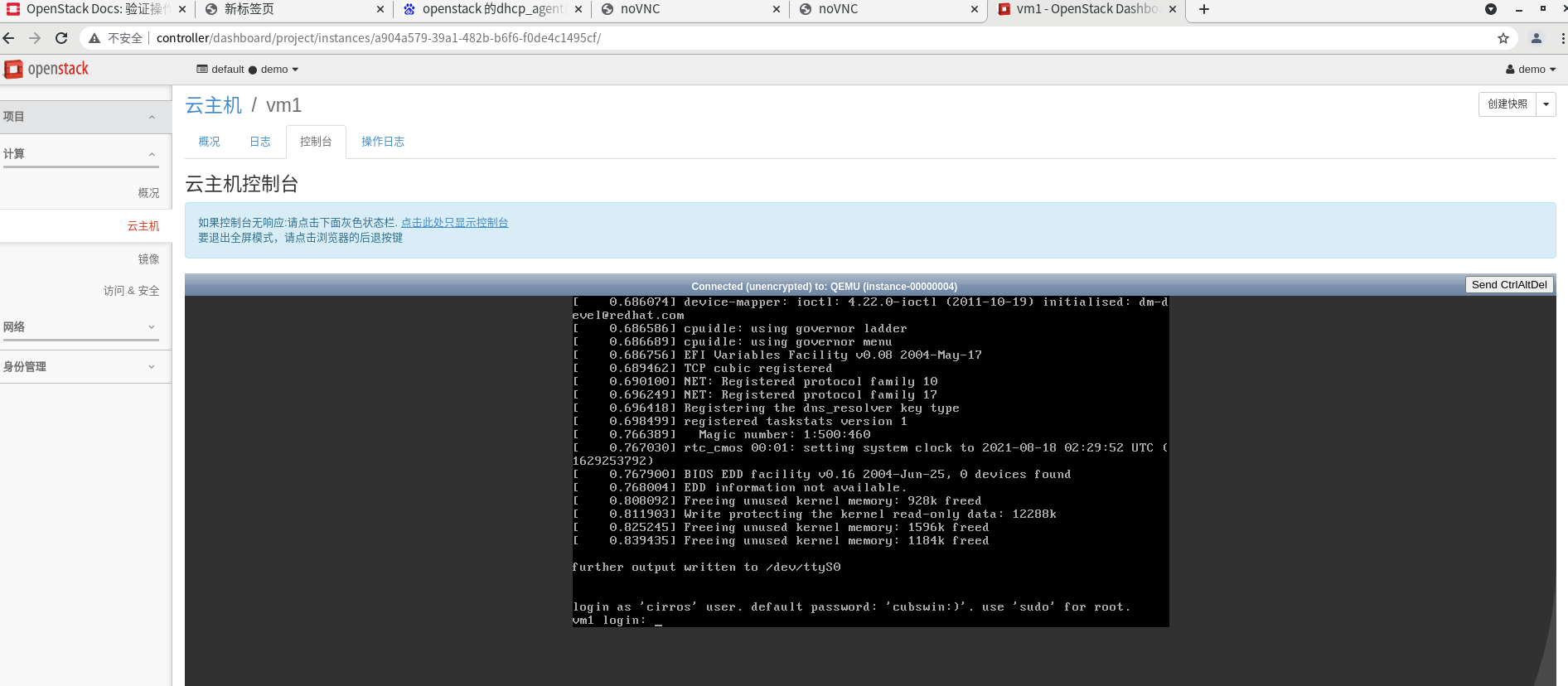Go back using browser back arrow
The width and height of the screenshot is (1568, 686).
point(8,38)
